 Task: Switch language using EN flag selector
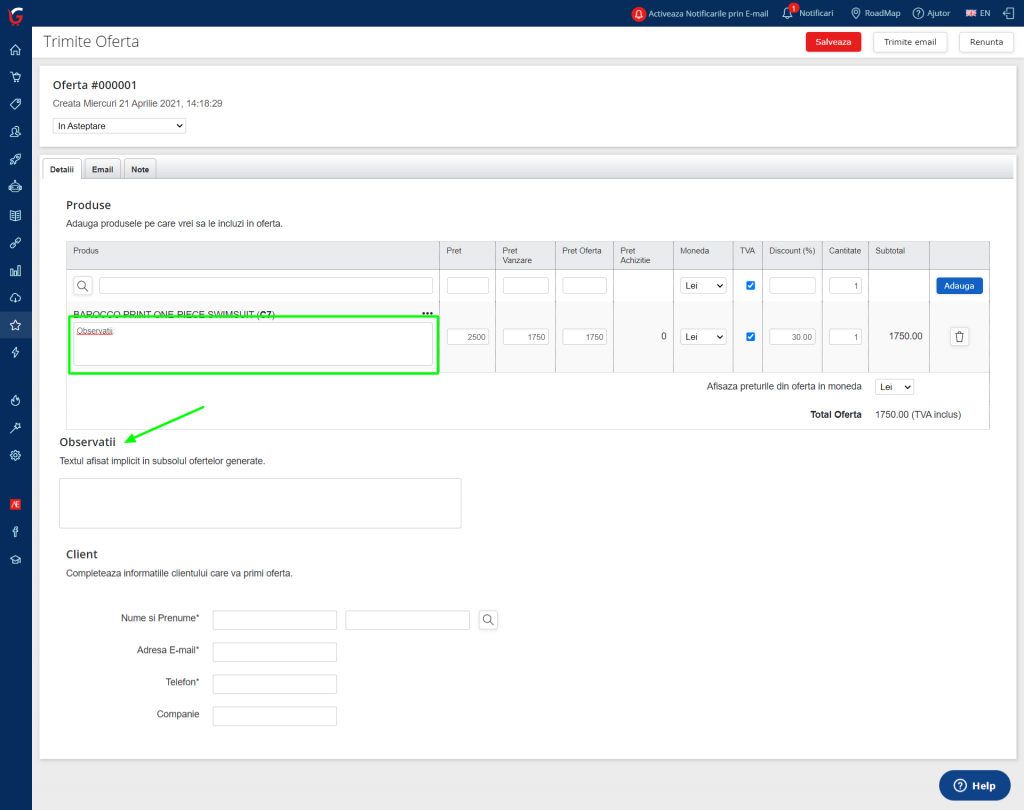(x=978, y=13)
